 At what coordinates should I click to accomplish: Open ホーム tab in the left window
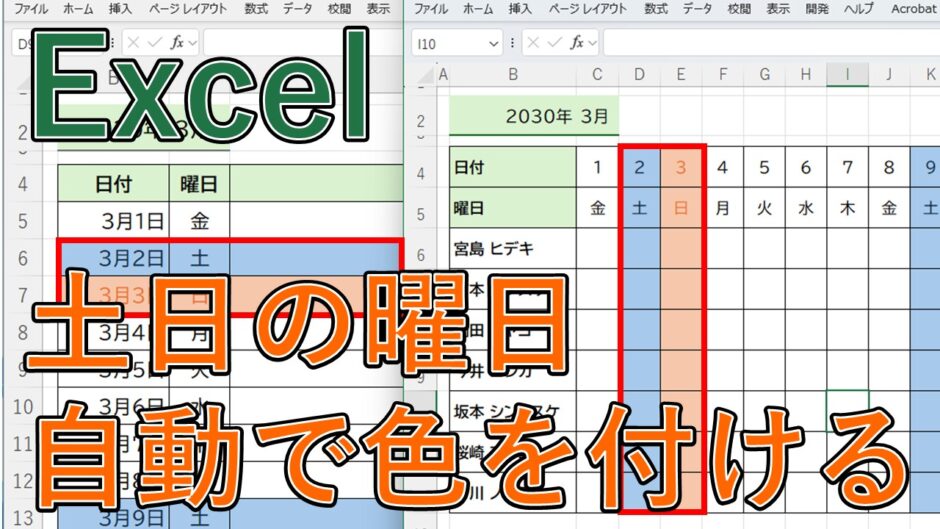coord(79,9)
